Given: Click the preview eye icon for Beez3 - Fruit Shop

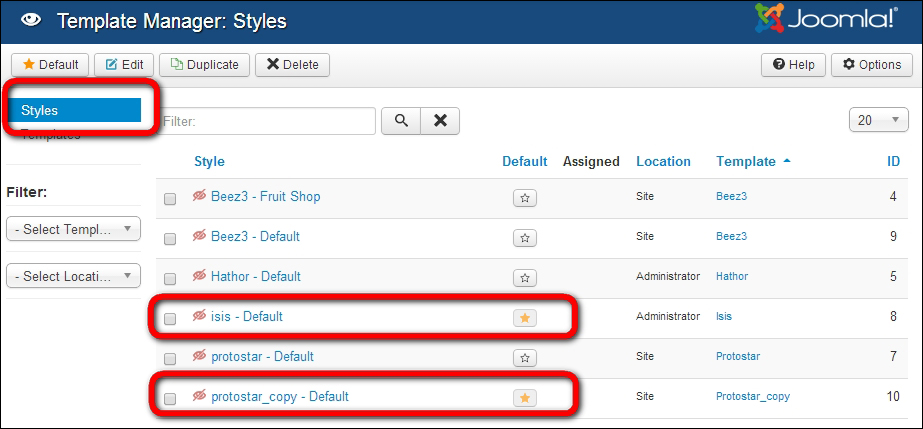Looking at the screenshot, I should (200, 196).
